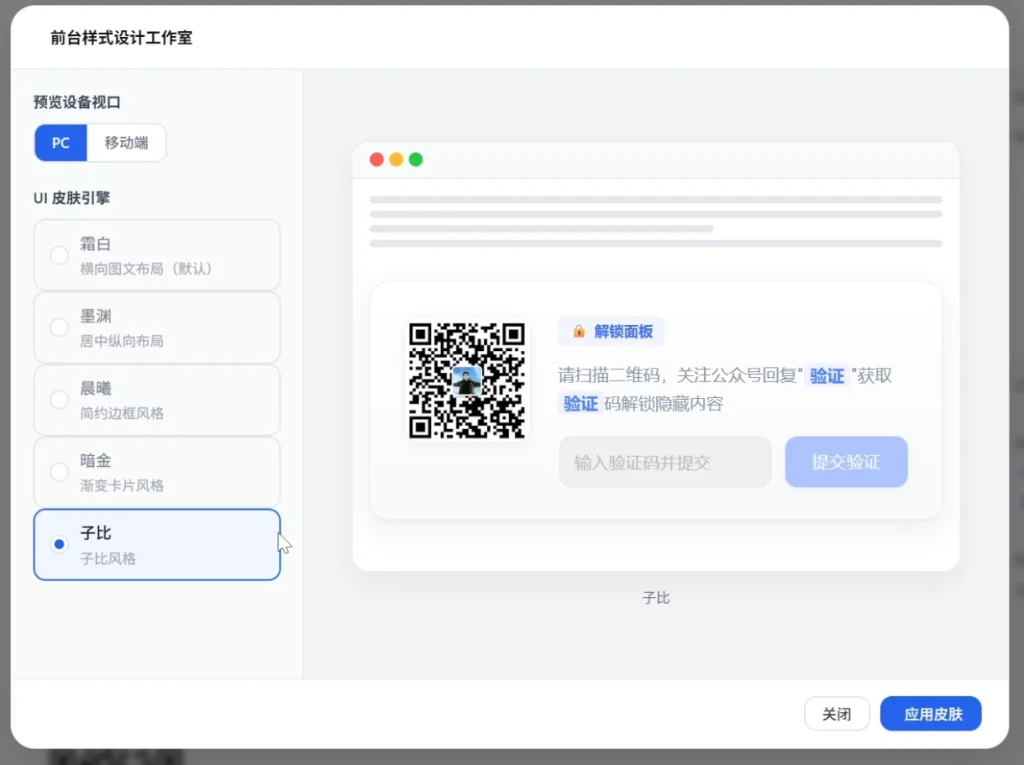Screen dimensions: 1024x765
Task: Click the red dot in preview window
Action: click(376, 159)
